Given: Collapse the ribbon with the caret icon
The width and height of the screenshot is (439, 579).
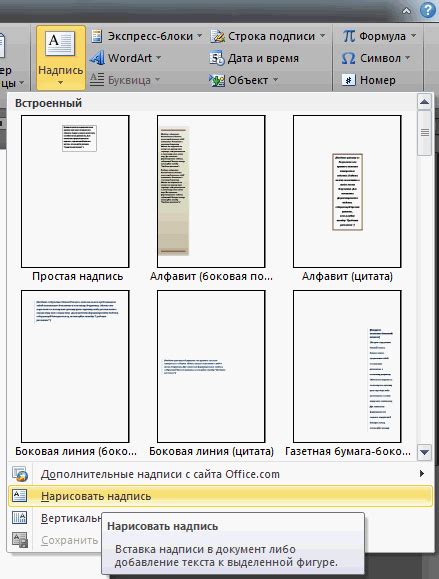Looking at the screenshot, I should [x=406, y=11].
